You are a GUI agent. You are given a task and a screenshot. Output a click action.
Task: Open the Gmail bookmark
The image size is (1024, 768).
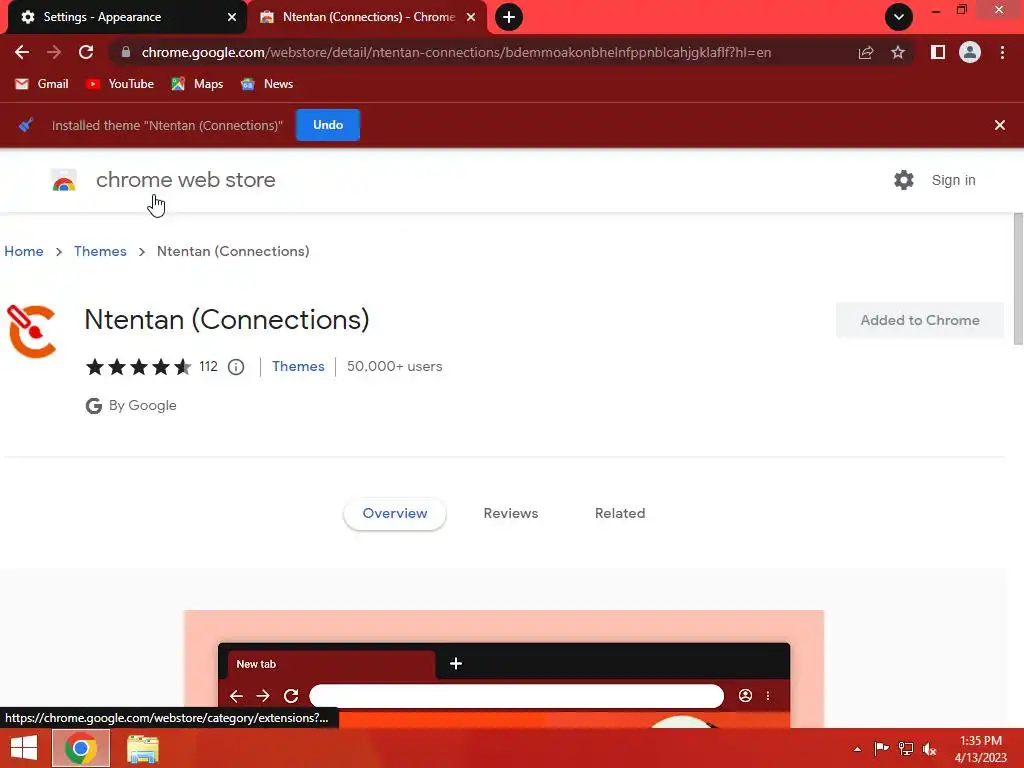(x=42, y=84)
